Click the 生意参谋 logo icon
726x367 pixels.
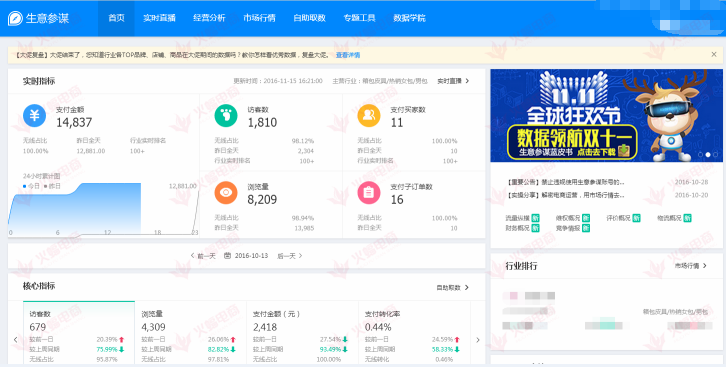15,18
